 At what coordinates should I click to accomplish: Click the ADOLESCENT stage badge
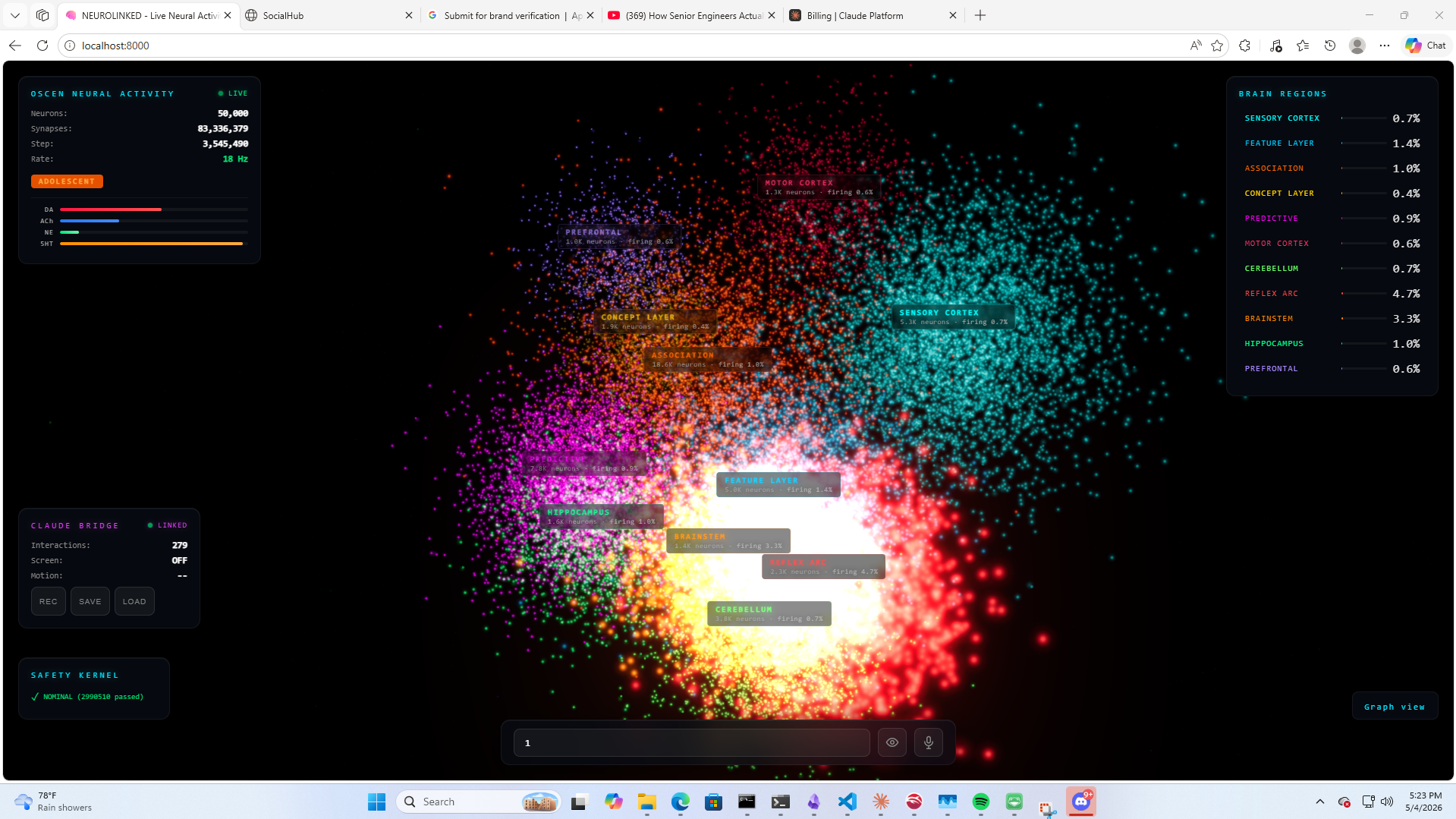[67, 181]
